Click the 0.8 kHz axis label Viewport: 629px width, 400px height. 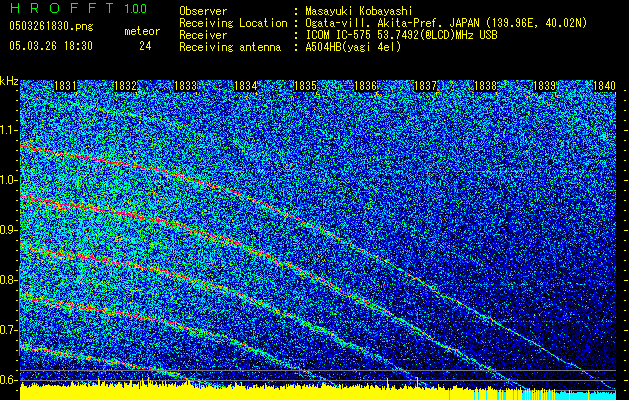click(8, 280)
